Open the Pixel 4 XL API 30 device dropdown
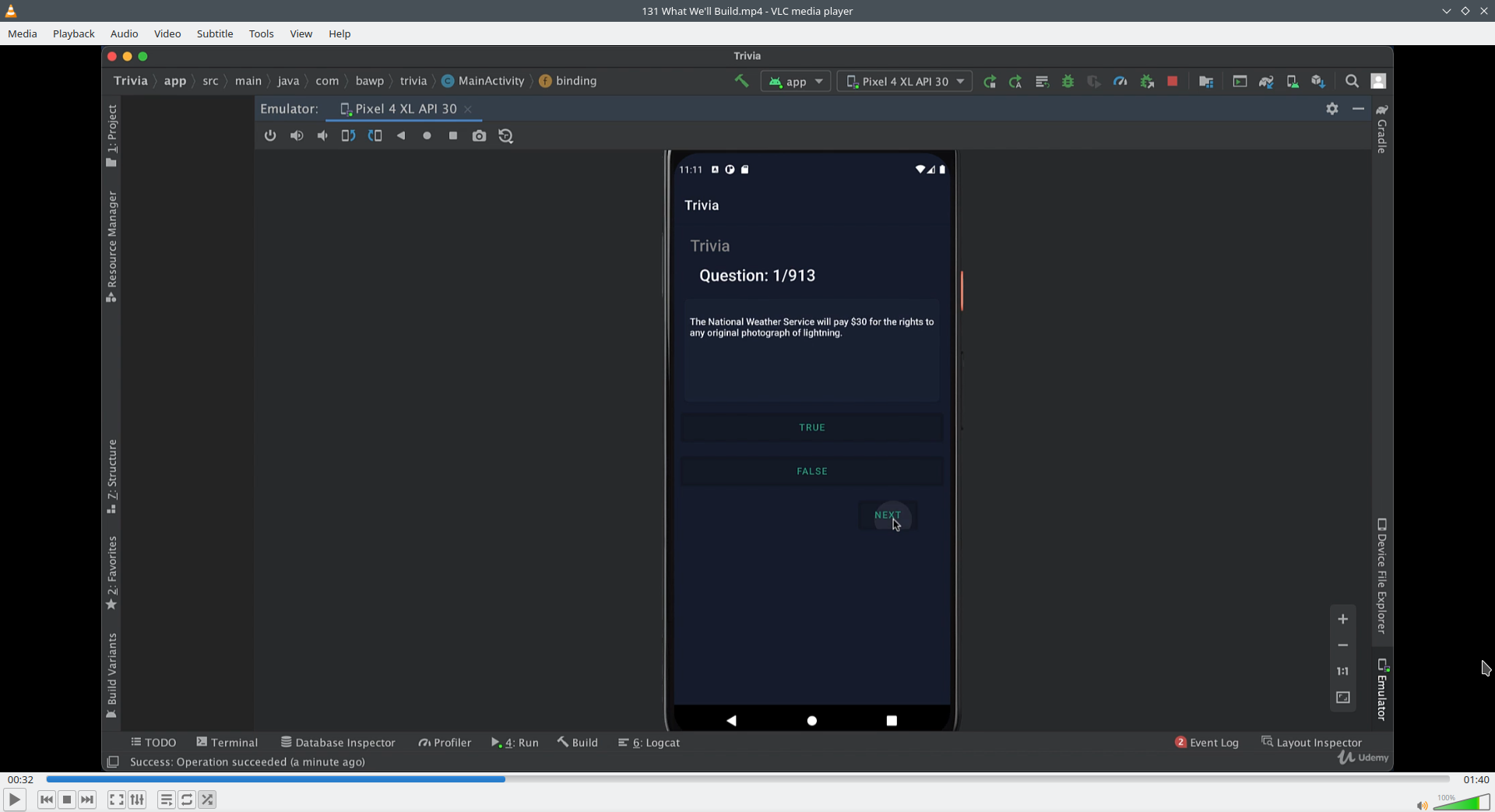Image resolution: width=1495 pixels, height=812 pixels. tap(905, 81)
